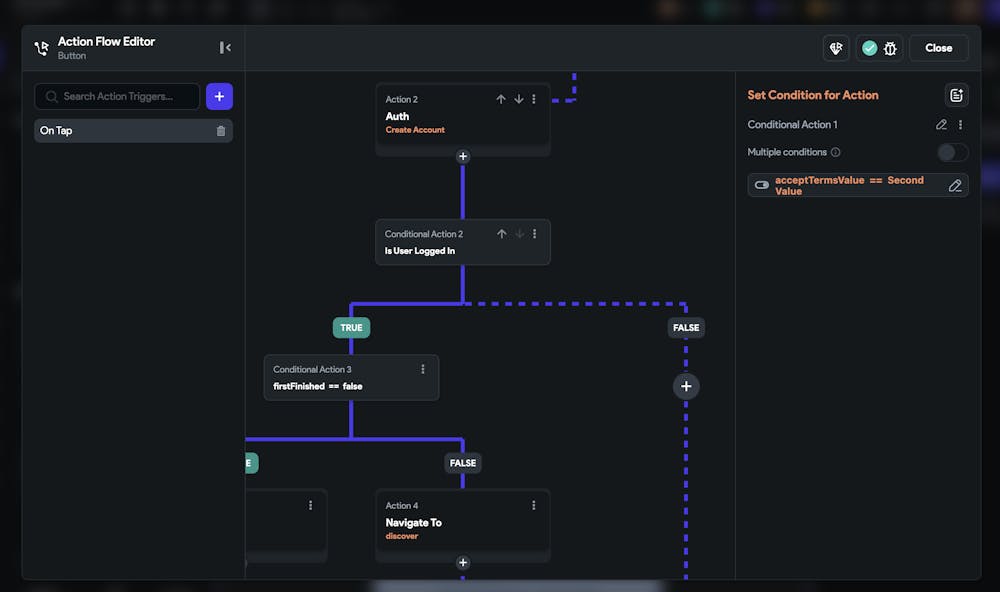Viewport: 1000px width, 592px height.
Task: Open Action 2 options menu
Action: 534,99
